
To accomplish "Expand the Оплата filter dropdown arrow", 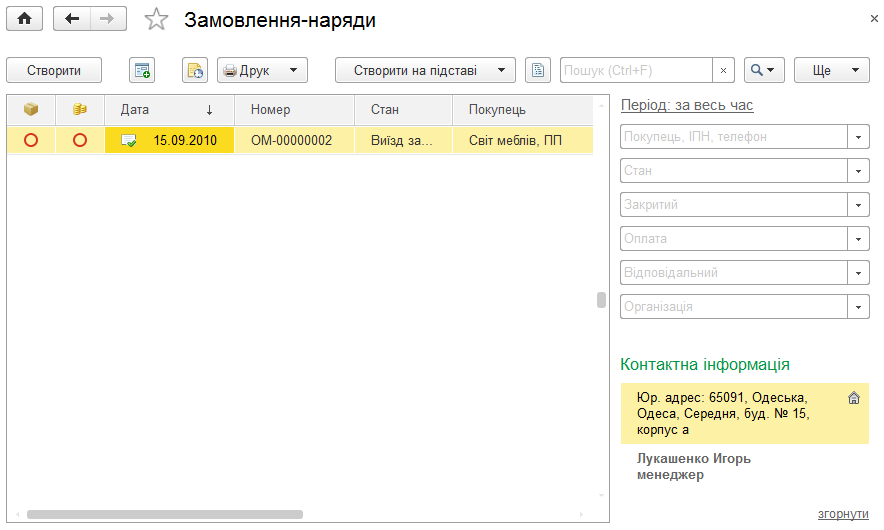I will (859, 238).
